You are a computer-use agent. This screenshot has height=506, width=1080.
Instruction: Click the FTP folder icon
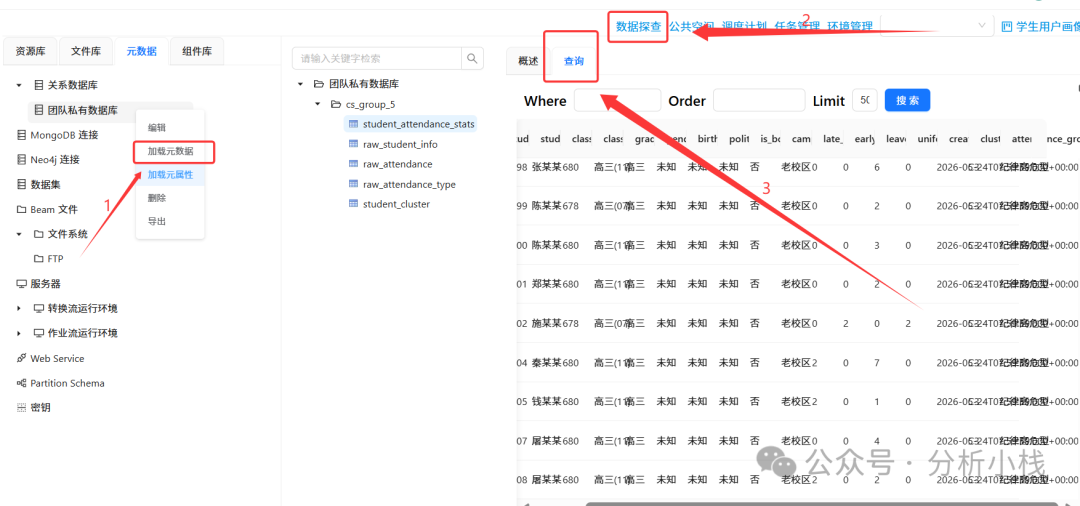click(x=39, y=259)
